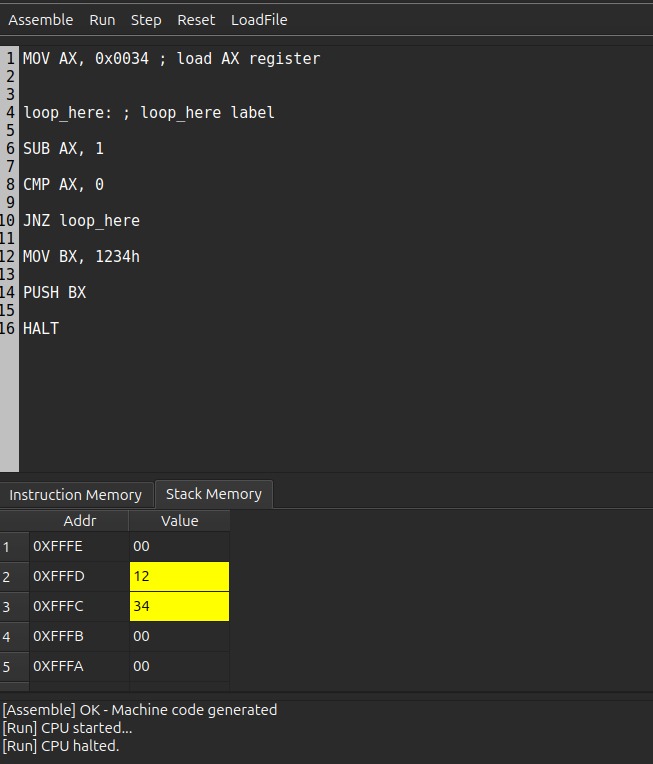Click the value 00 at address 0XFFFA
The width and height of the screenshot is (653, 764).
point(179,666)
